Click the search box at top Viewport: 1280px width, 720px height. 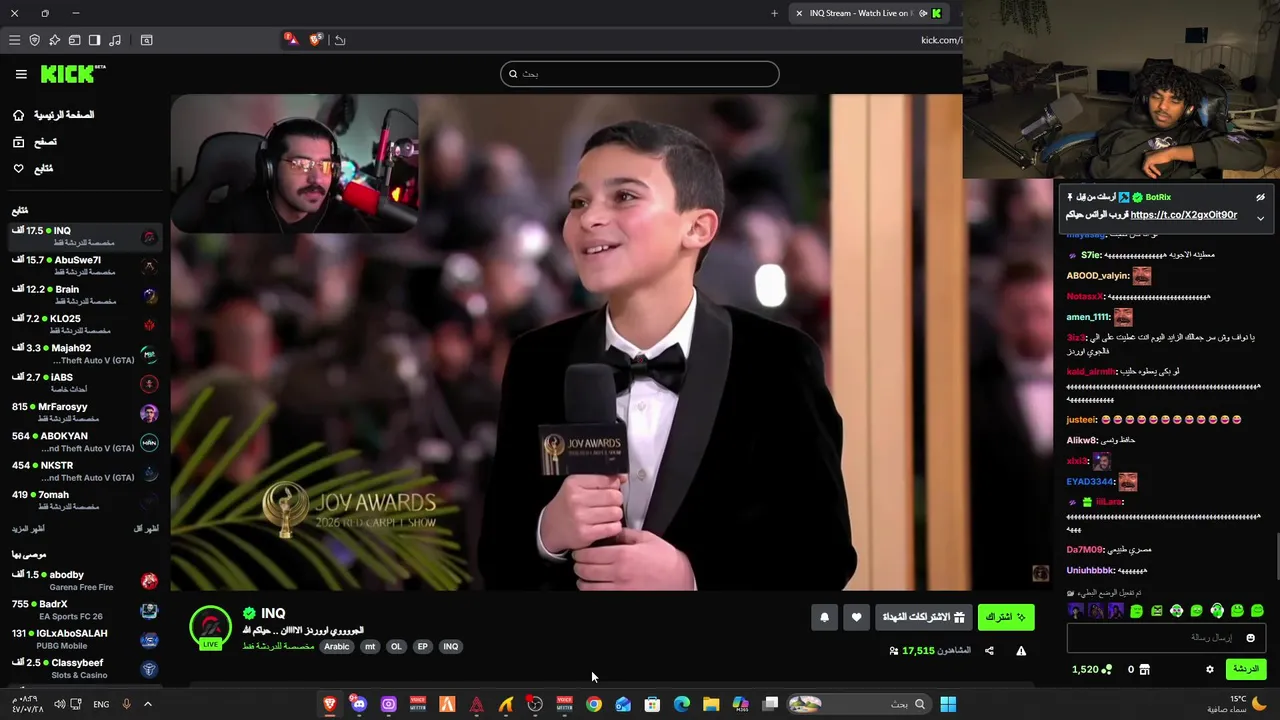point(640,74)
